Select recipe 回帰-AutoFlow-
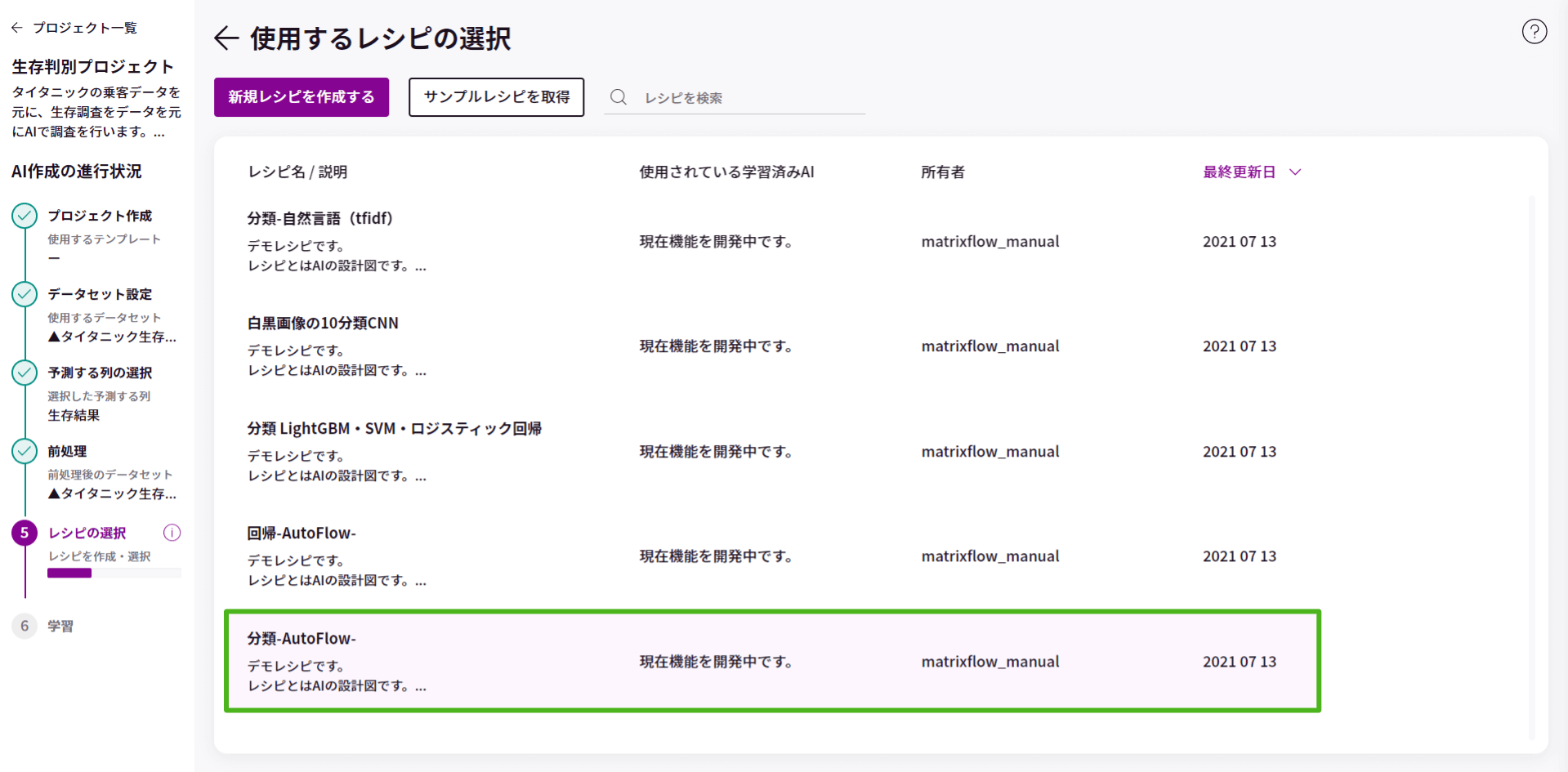The width and height of the screenshot is (1568, 772). click(x=772, y=556)
